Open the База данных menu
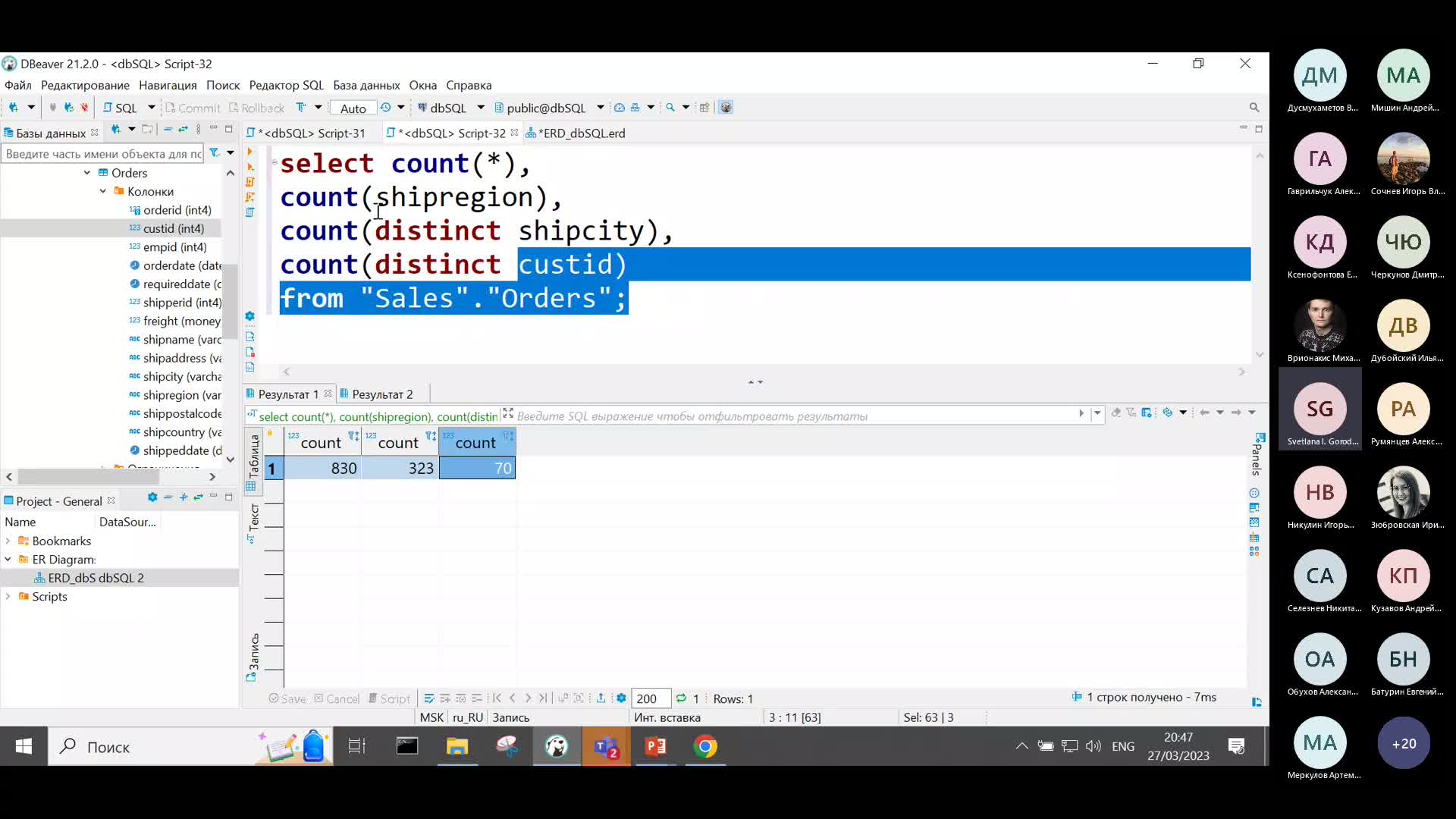The height and width of the screenshot is (819, 1456). tap(366, 85)
